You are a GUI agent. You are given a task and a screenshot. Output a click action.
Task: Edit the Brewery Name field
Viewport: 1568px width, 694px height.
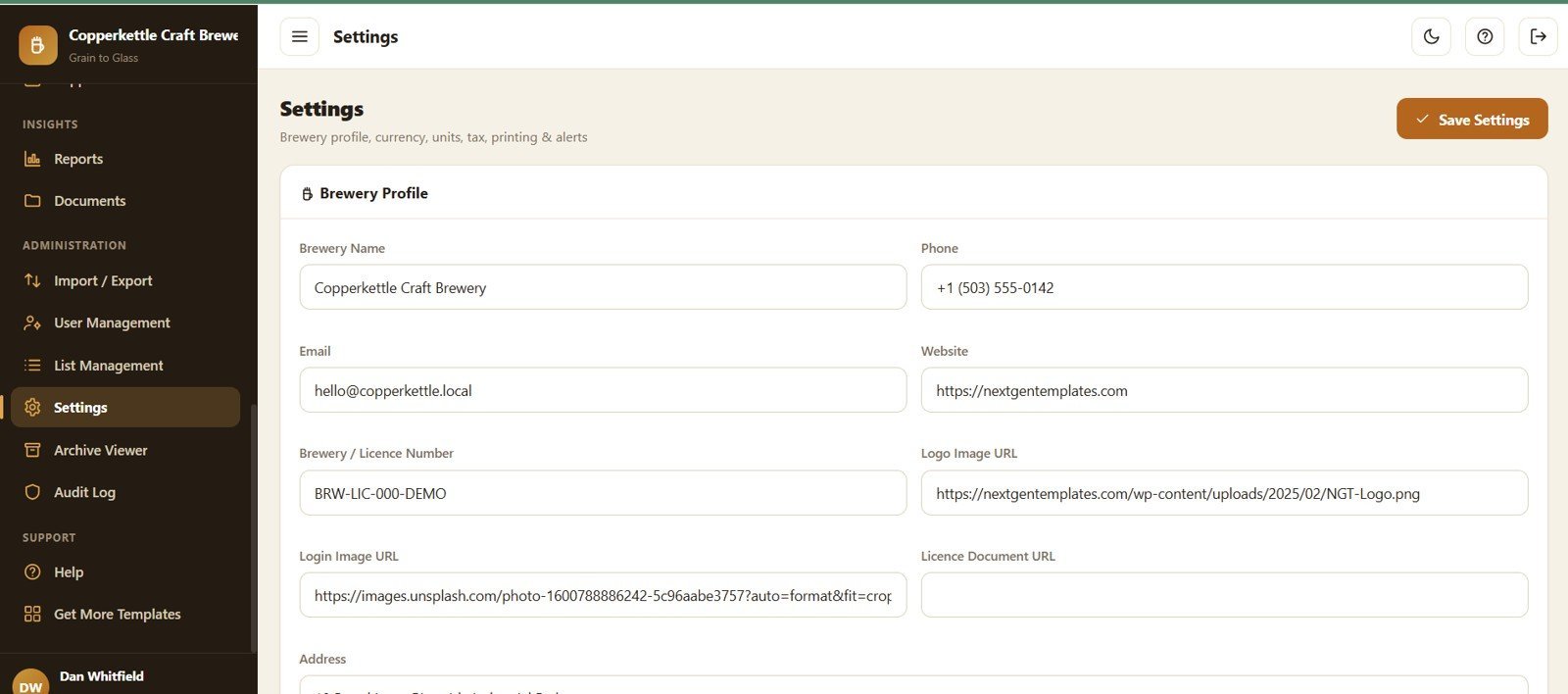coord(603,287)
